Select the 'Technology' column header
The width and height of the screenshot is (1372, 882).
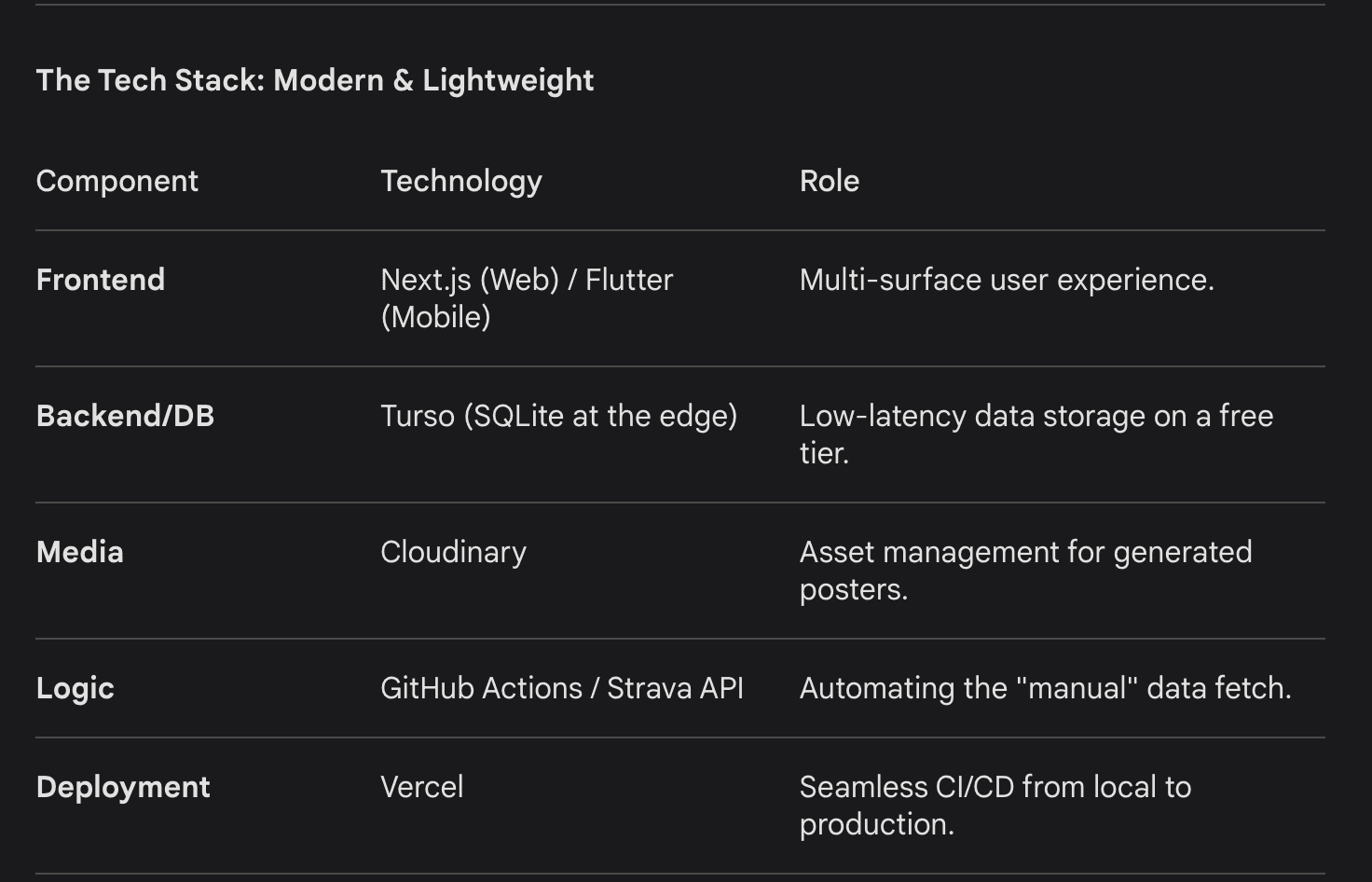coord(461,181)
